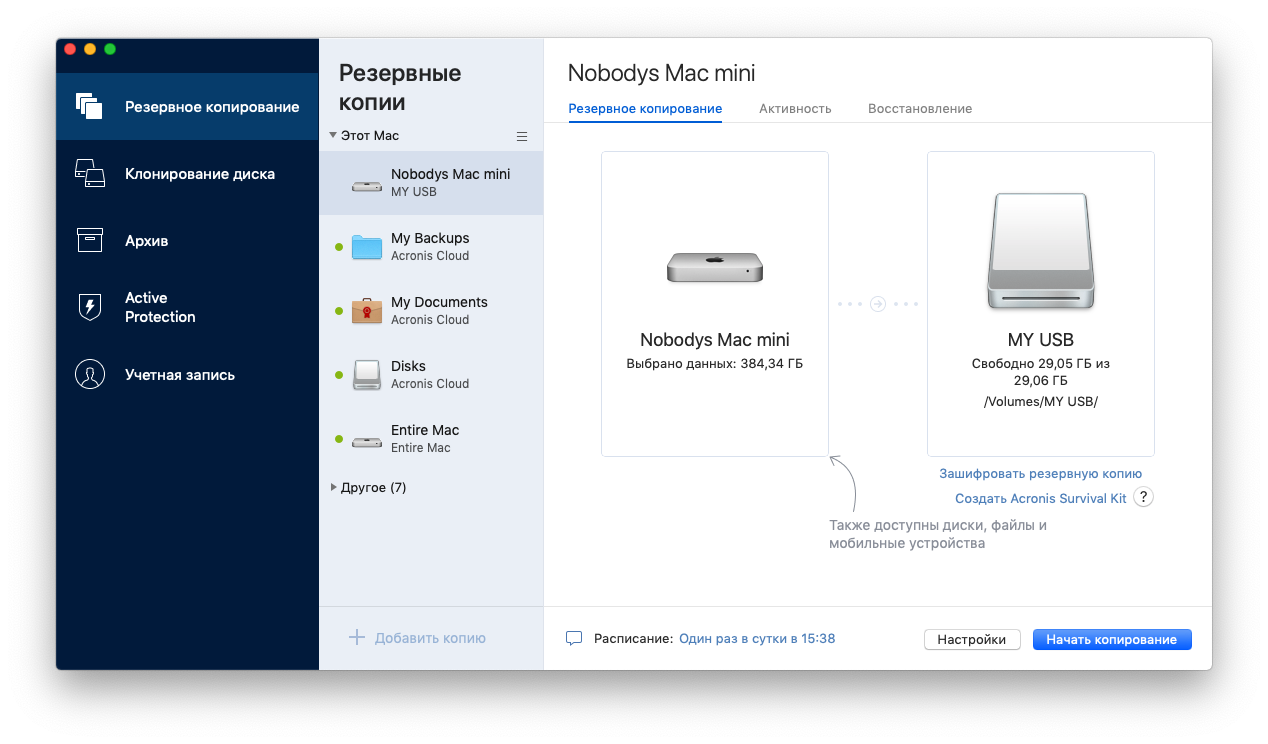Image resolution: width=1268 pixels, height=744 pixels.
Task: Open the Резервное копирование sidebar icon
Action: click(x=90, y=106)
